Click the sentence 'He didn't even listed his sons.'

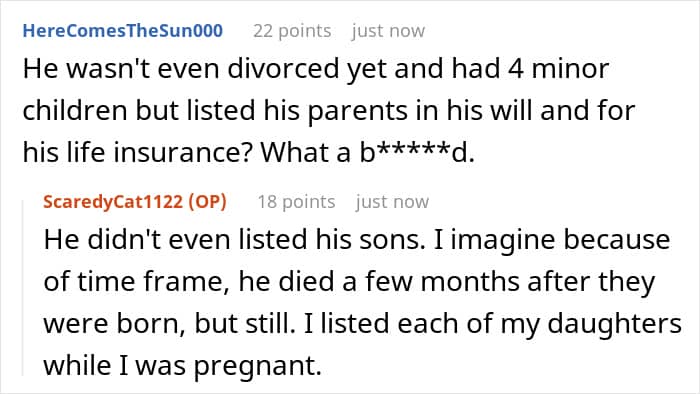[x=234, y=240]
